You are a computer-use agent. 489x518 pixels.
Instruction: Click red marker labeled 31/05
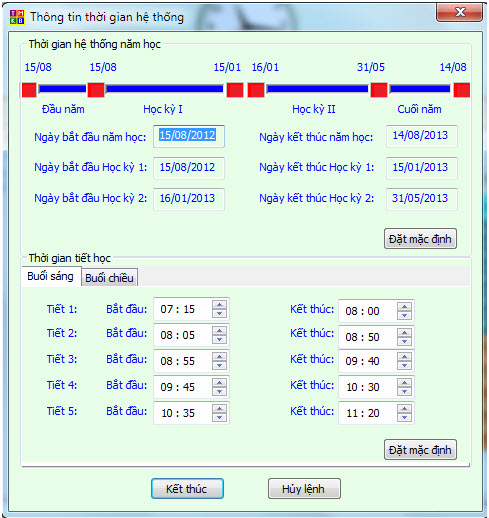pyautogui.click(x=379, y=90)
